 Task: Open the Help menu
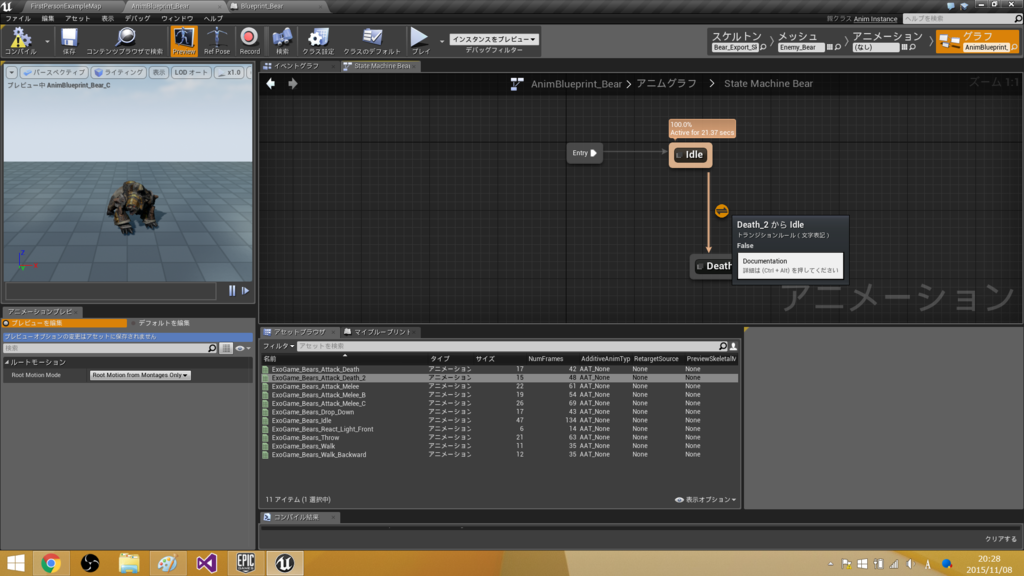coord(213,18)
